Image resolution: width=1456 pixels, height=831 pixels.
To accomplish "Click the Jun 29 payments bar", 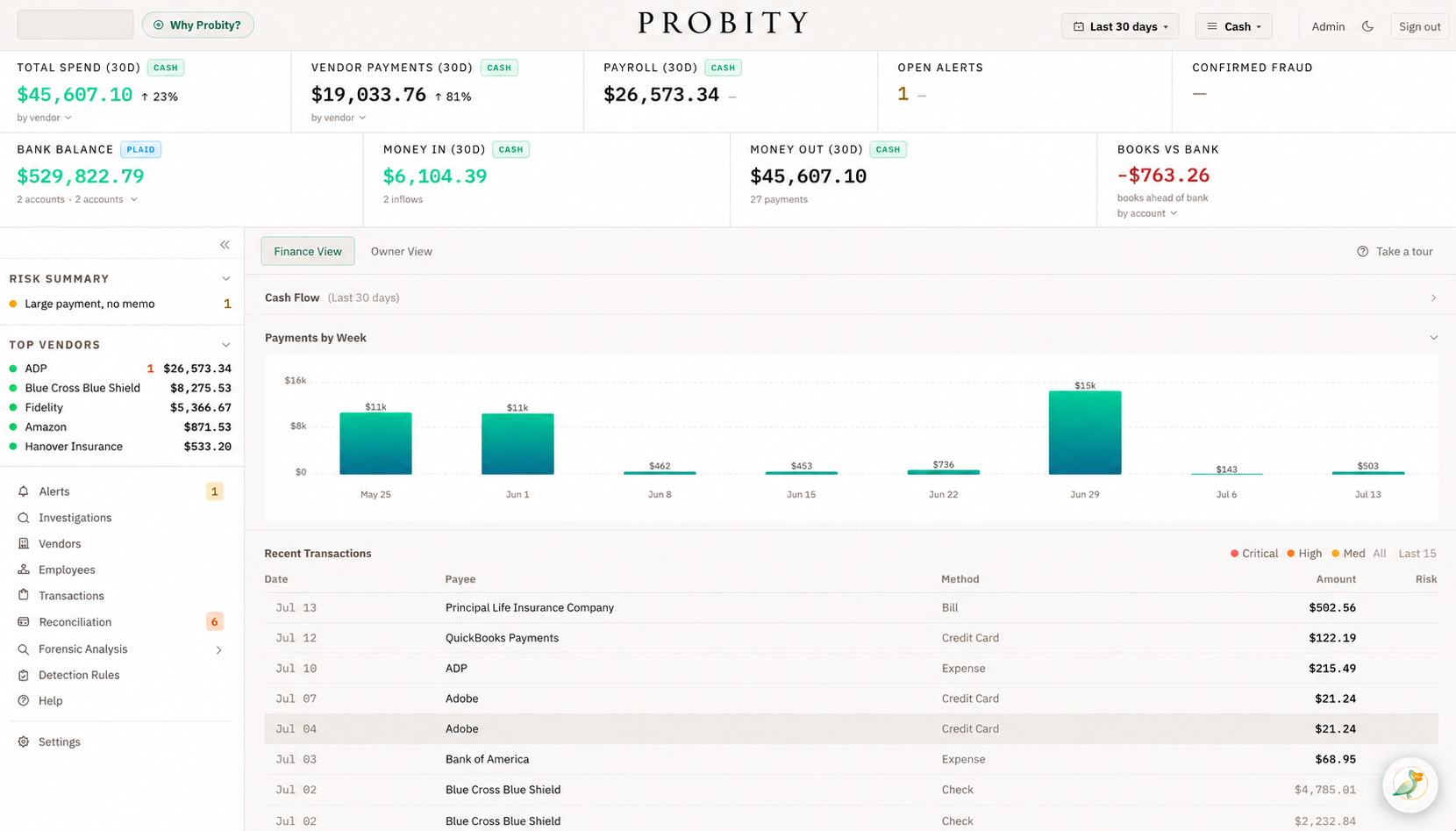I will point(1085,433).
